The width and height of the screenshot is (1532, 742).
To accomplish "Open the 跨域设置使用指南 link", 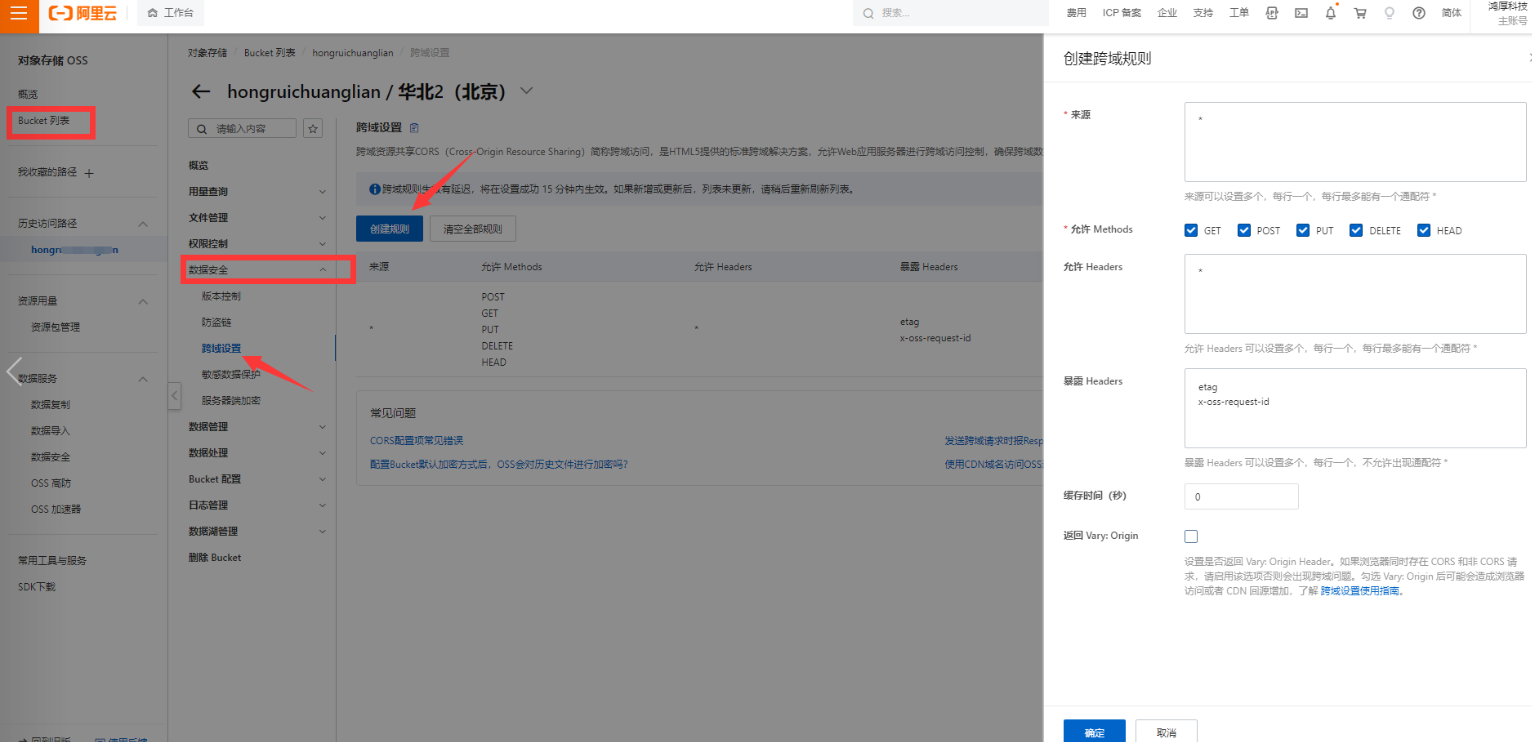I will 1360,591.
